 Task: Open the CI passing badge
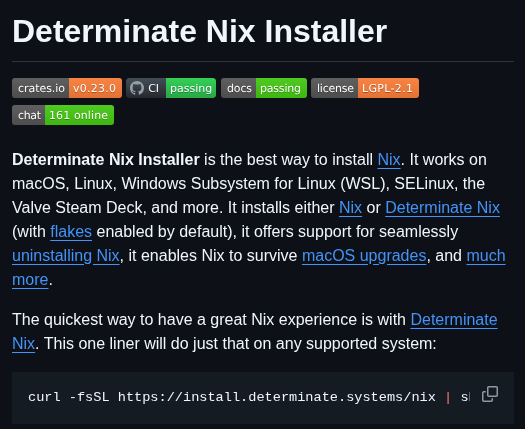click(171, 88)
